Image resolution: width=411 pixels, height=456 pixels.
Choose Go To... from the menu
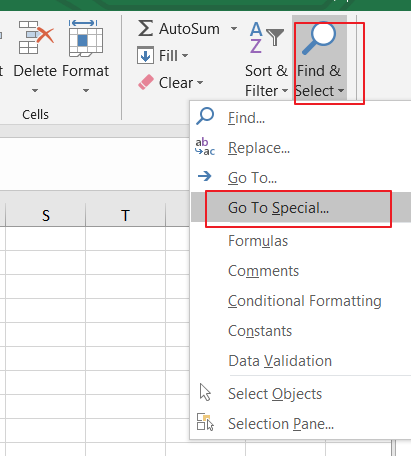[x=301, y=177]
